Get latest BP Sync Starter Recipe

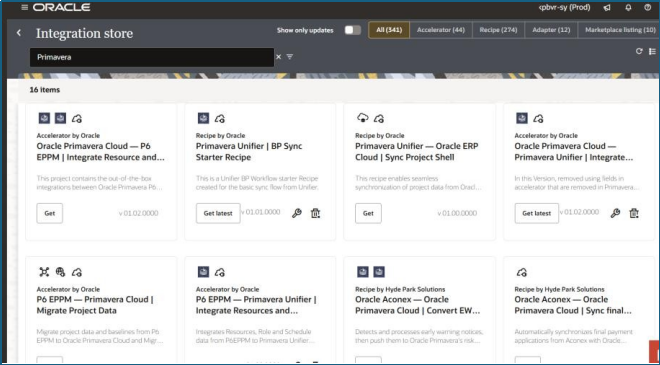pos(218,213)
